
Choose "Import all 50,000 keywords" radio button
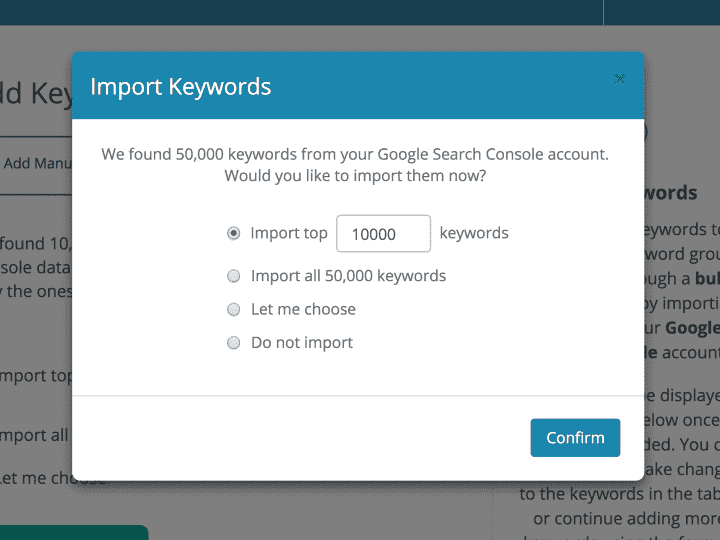[234, 276]
